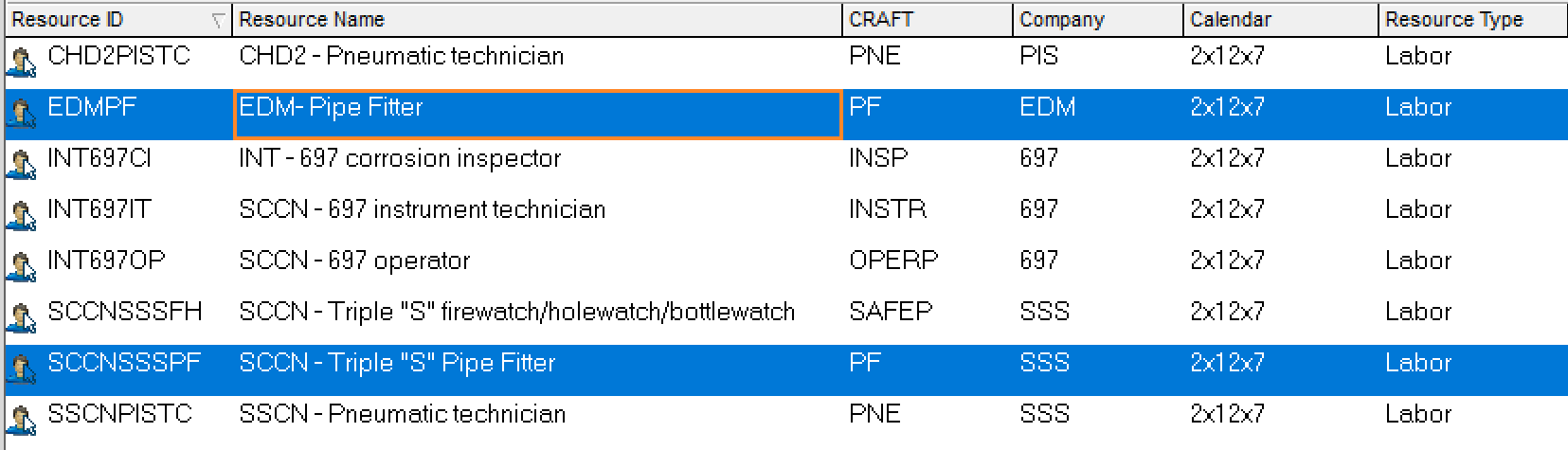
Task: Click the Resource Type column header
Action: pyautogui.click(x=1473, y=20)
